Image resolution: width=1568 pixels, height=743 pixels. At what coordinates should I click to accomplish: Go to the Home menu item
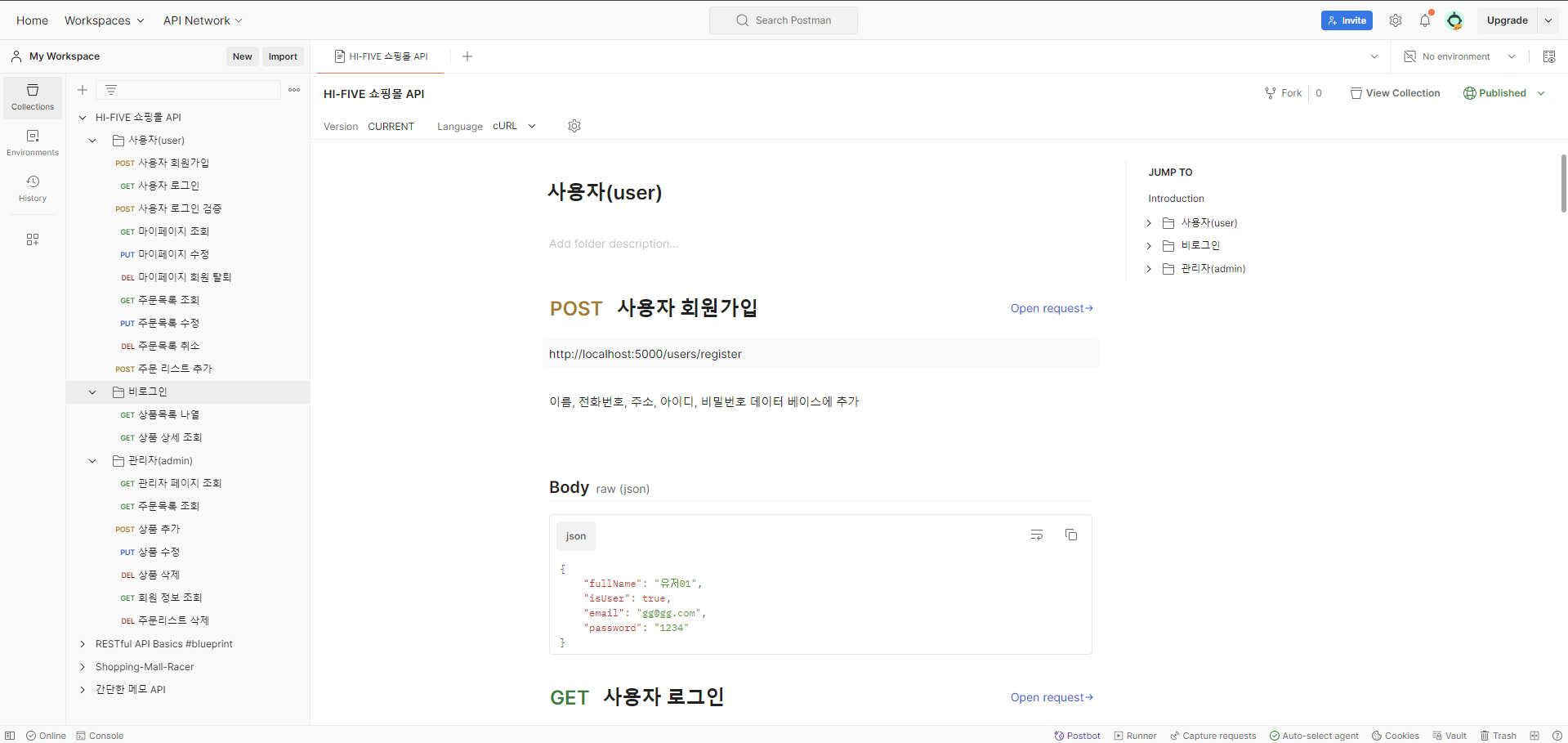tap(32, 20)
